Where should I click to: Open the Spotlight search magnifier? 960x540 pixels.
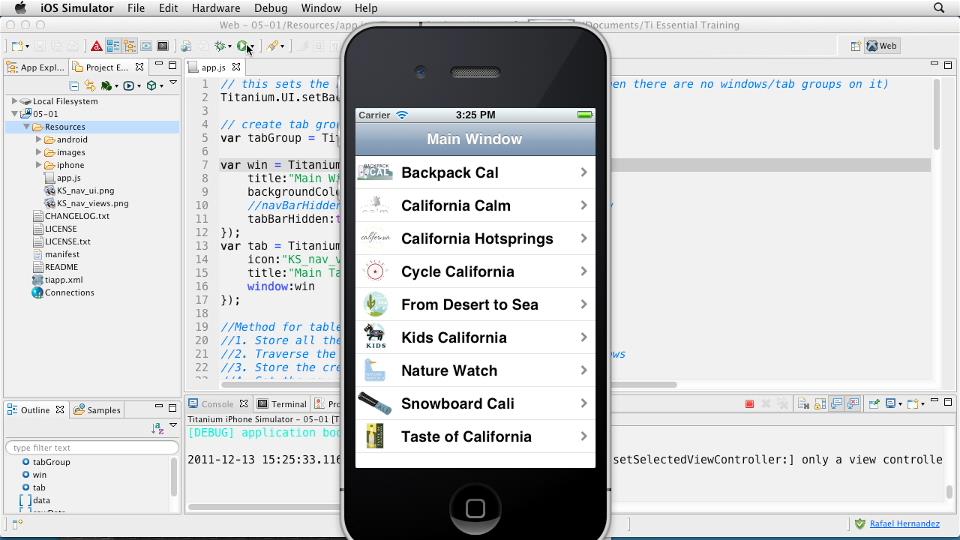(x=939, y=8)
